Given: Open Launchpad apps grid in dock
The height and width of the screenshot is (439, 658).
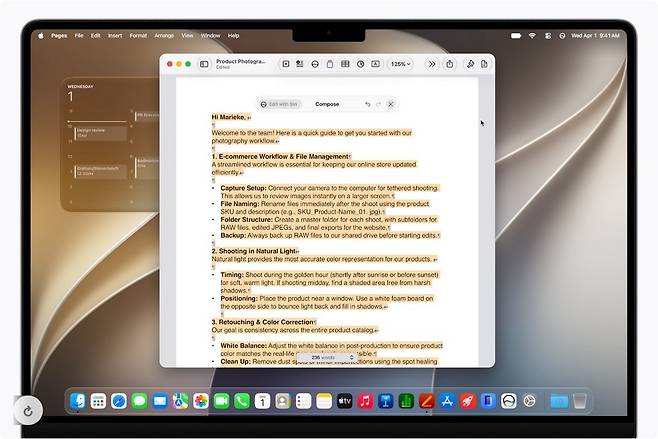Looking at the screenshot, I should tap(98, 401).
